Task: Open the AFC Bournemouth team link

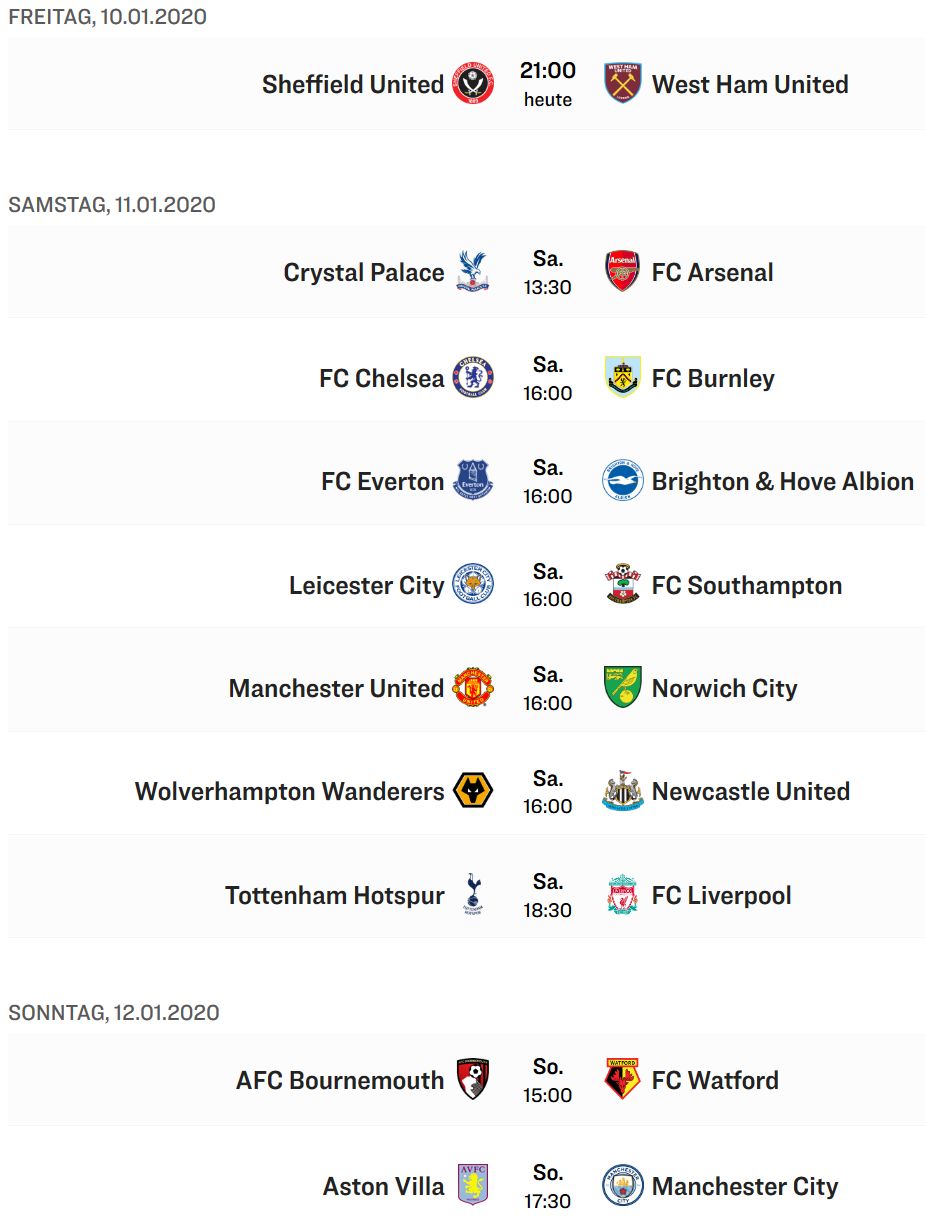Action: click(x=340, y=1080)
